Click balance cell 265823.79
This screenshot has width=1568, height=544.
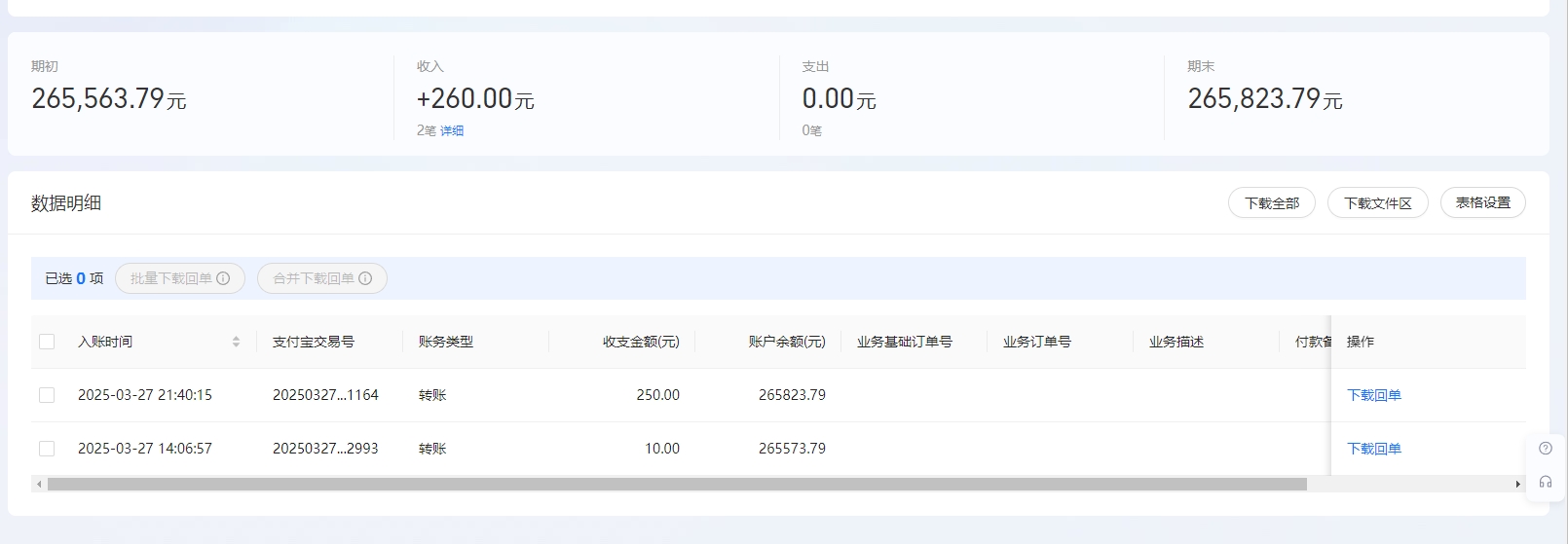(x=792, y=395)
